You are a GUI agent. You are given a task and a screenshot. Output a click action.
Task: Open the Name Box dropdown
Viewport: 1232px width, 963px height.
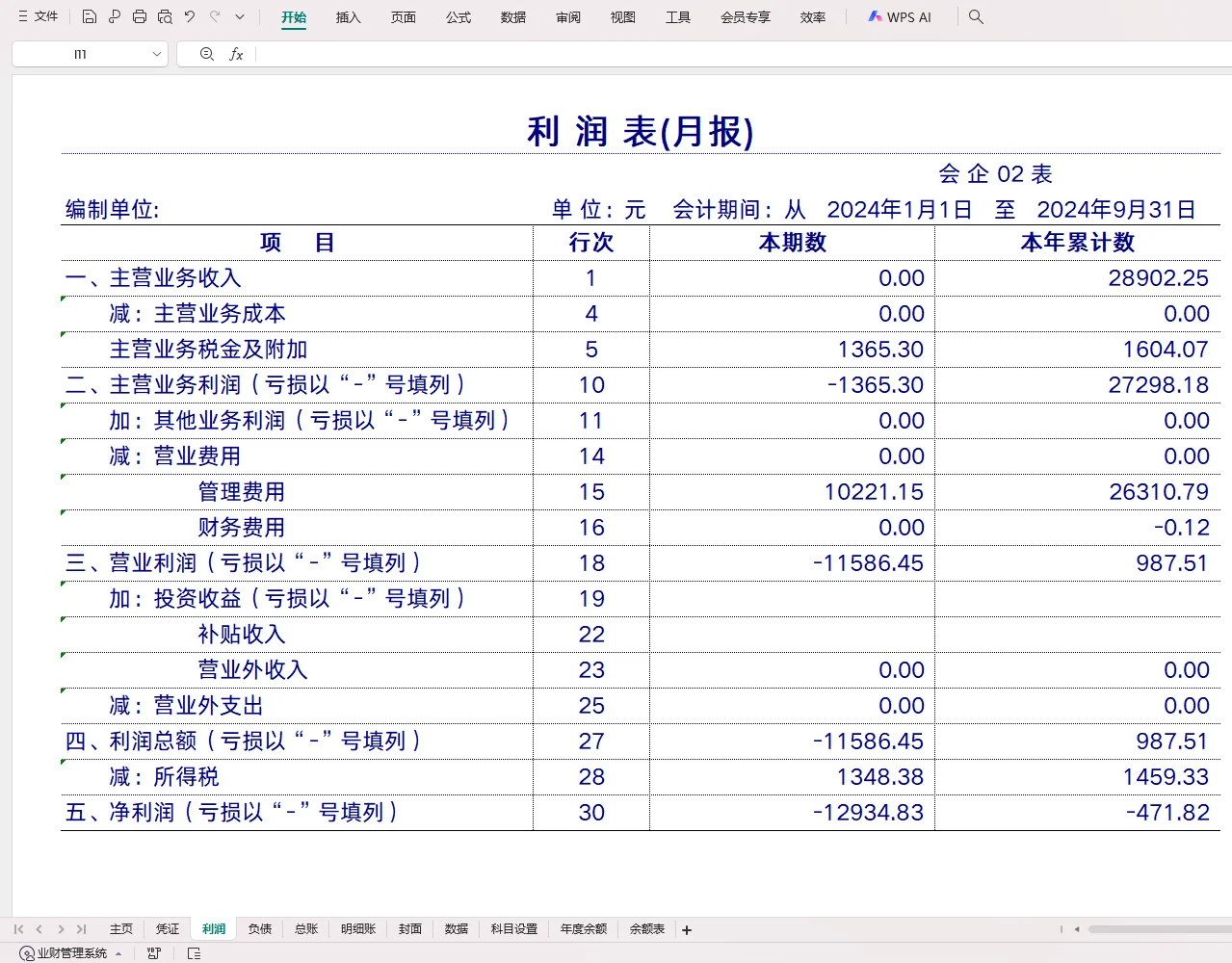tap(157, 54)
